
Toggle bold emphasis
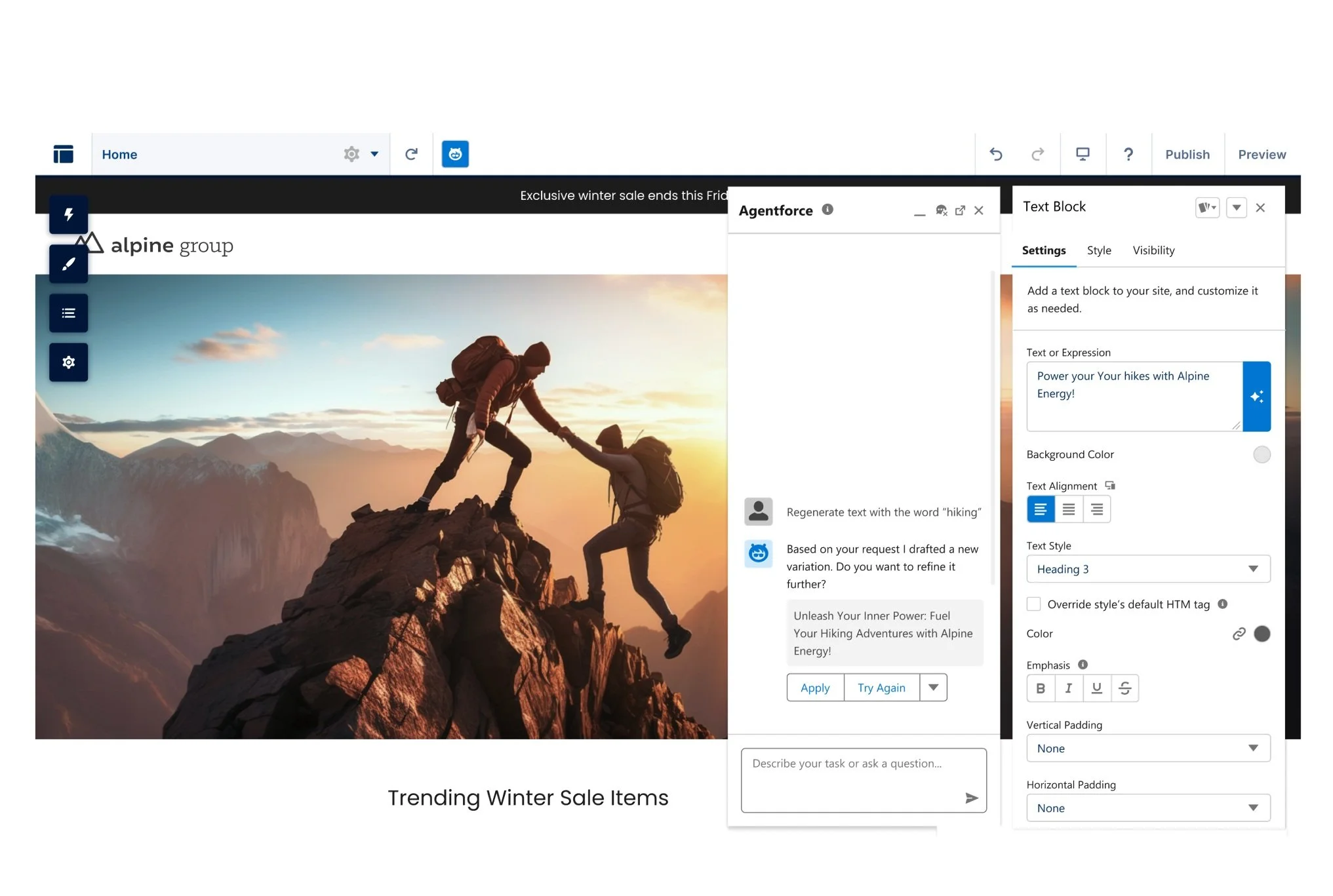1041,688
